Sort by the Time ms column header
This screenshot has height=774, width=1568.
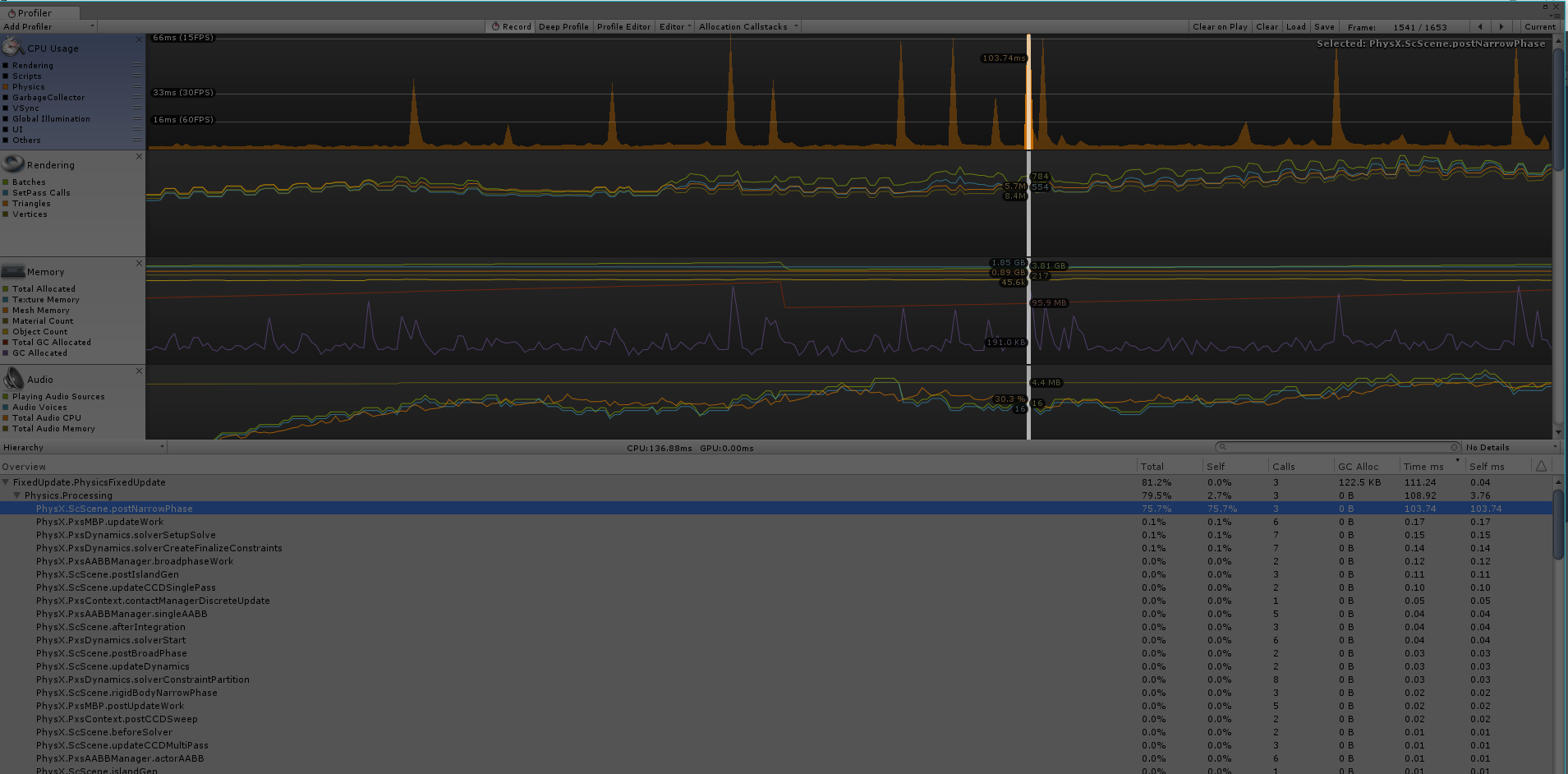point(1432,466)
